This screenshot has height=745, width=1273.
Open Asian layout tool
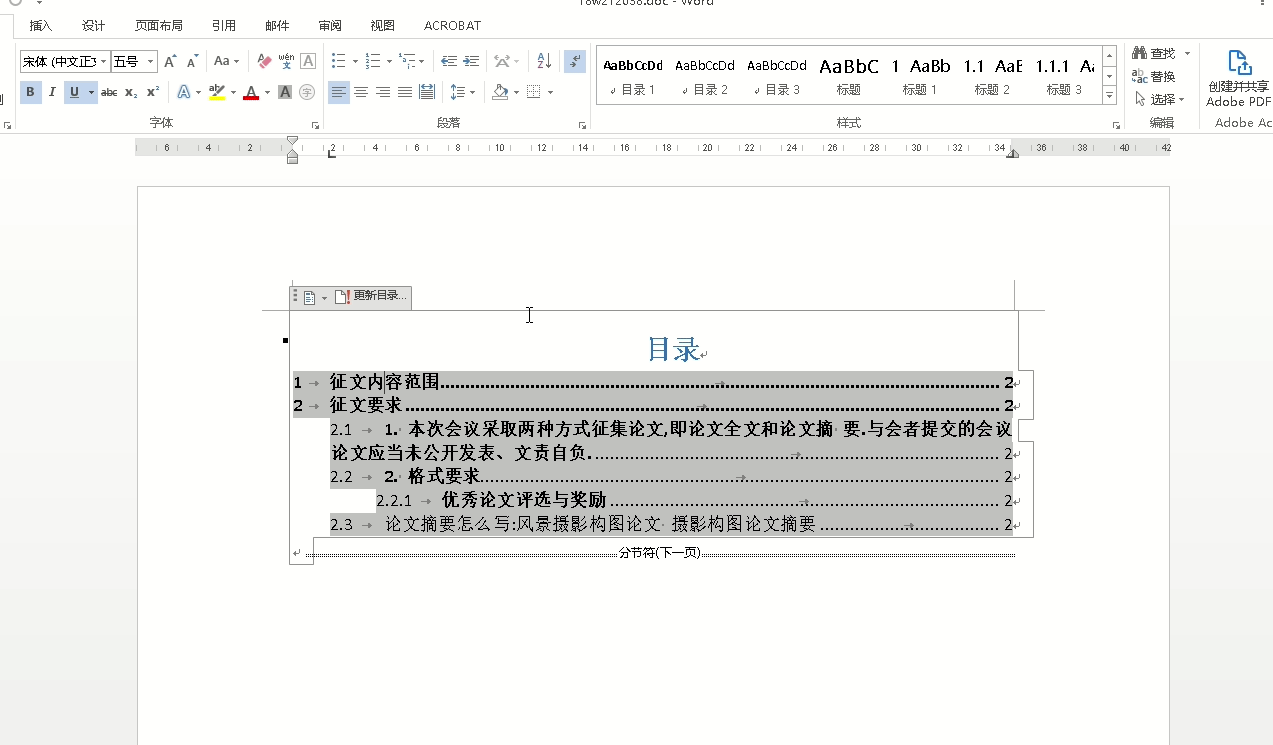click(x=502, y=62)
